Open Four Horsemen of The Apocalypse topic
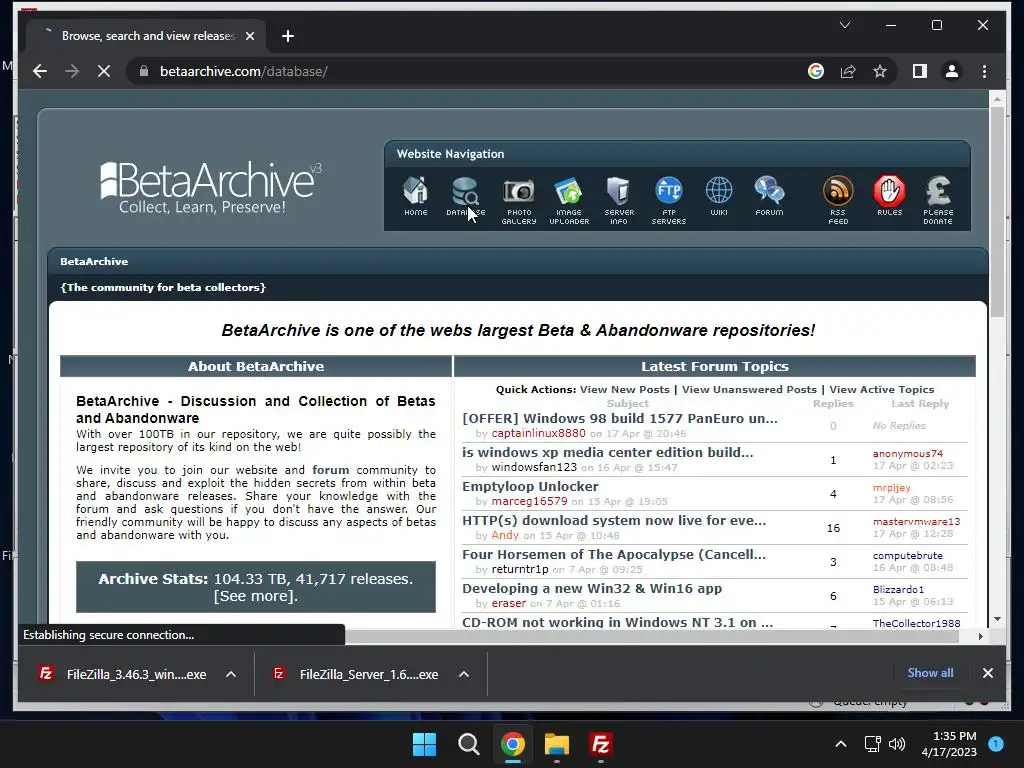 pyautogui.click(x=614, y=554)
